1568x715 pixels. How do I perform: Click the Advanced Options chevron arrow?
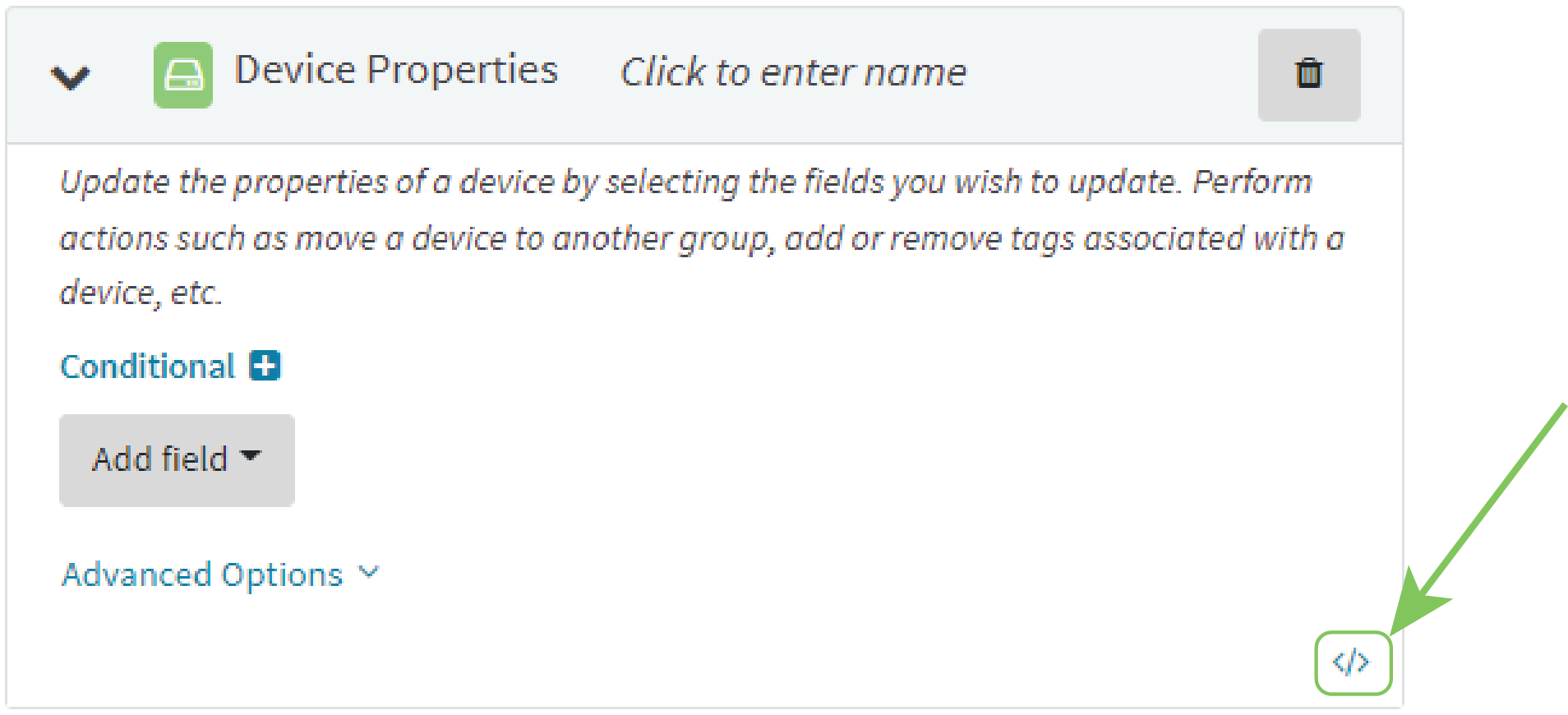click(x=370, y=572)
